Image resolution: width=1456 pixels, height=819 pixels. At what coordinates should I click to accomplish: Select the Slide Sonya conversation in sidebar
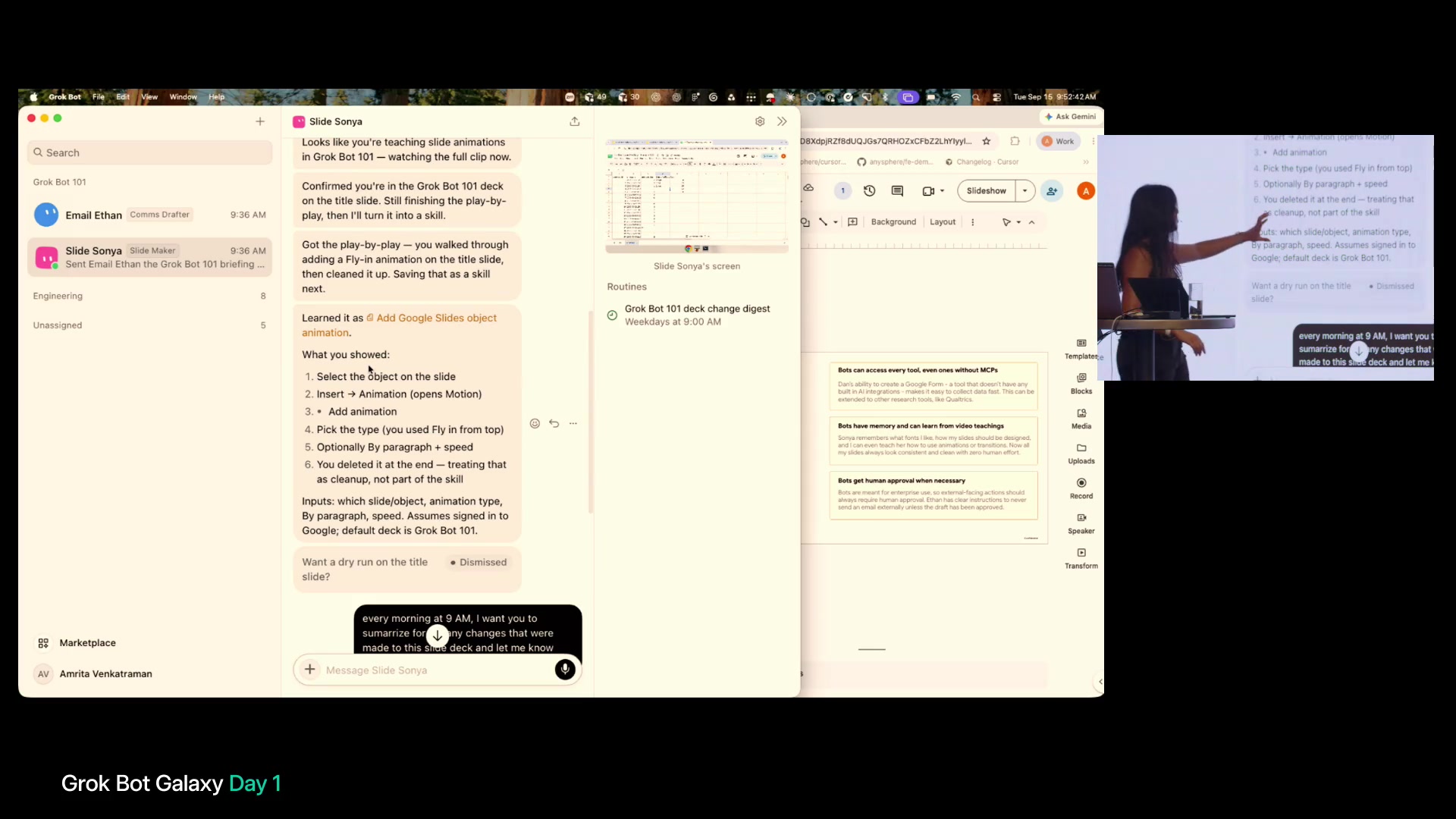[150, 257]
